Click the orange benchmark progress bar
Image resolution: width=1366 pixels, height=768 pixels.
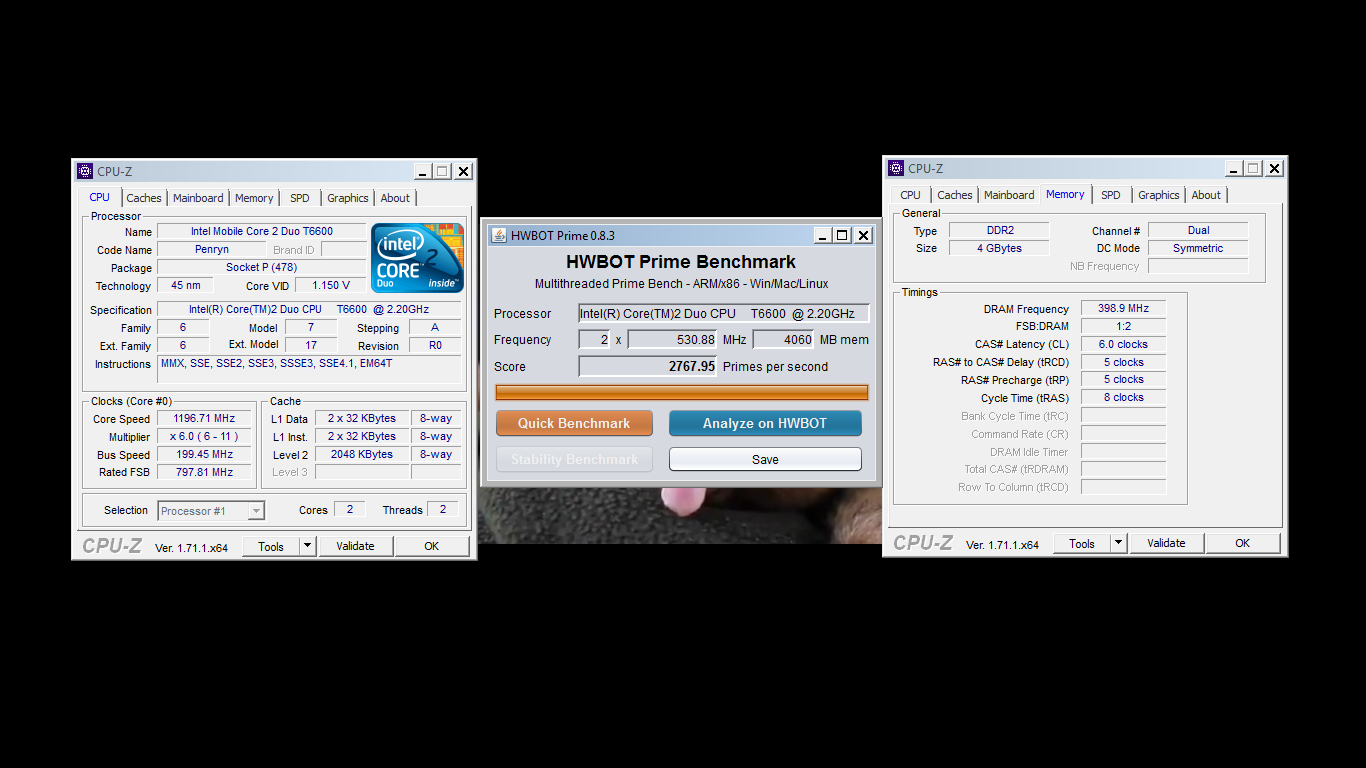[x=682, y=392]
